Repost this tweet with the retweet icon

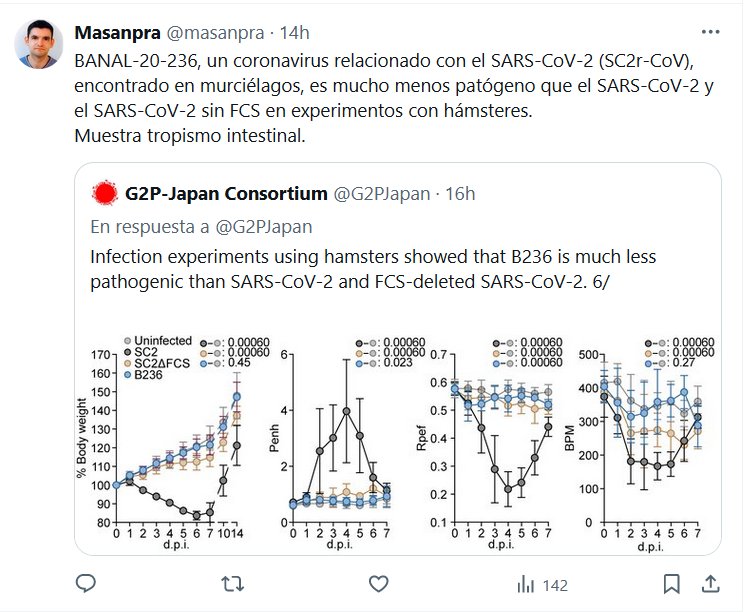232,583
